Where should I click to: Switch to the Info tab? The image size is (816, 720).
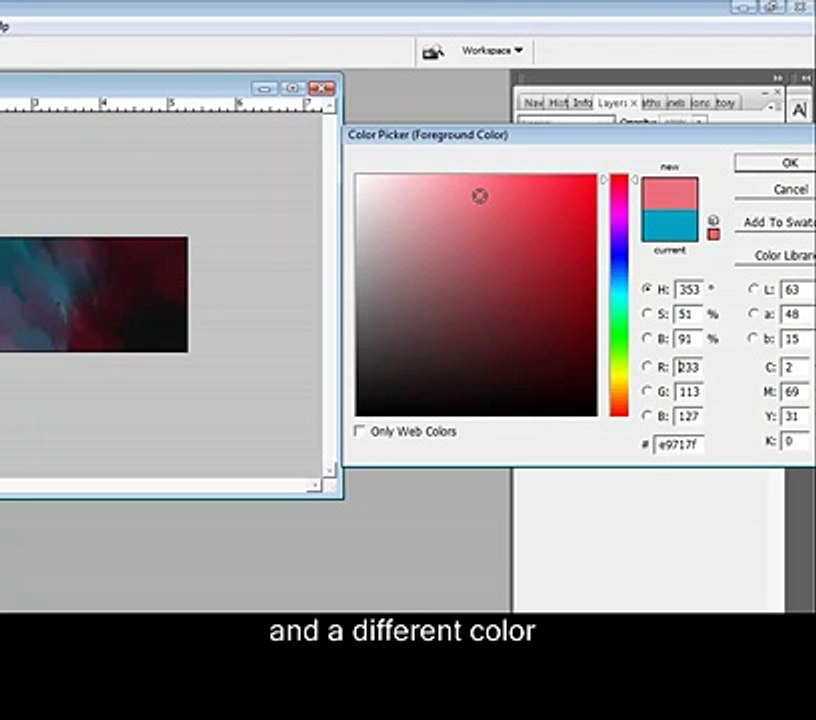582,103
